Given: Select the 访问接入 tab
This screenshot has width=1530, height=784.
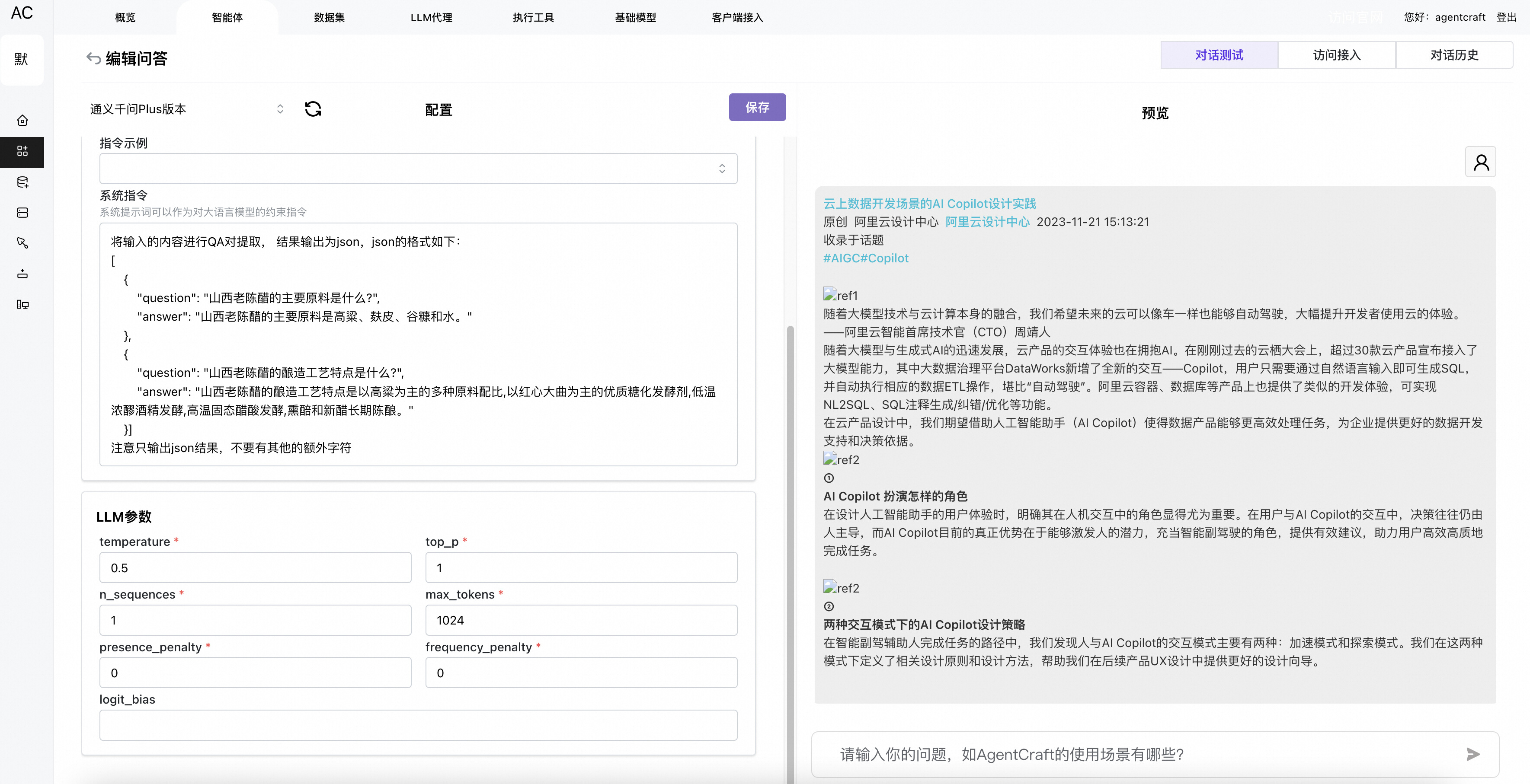Looking at the screenshot, I should pos(1337,55).
